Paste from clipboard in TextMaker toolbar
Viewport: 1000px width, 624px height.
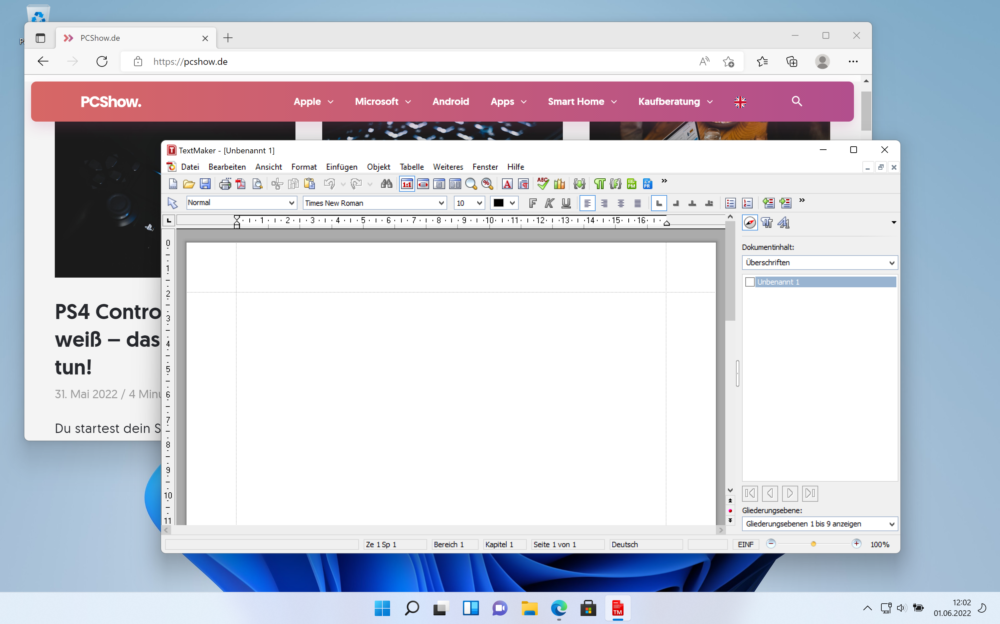click(309, 184)
